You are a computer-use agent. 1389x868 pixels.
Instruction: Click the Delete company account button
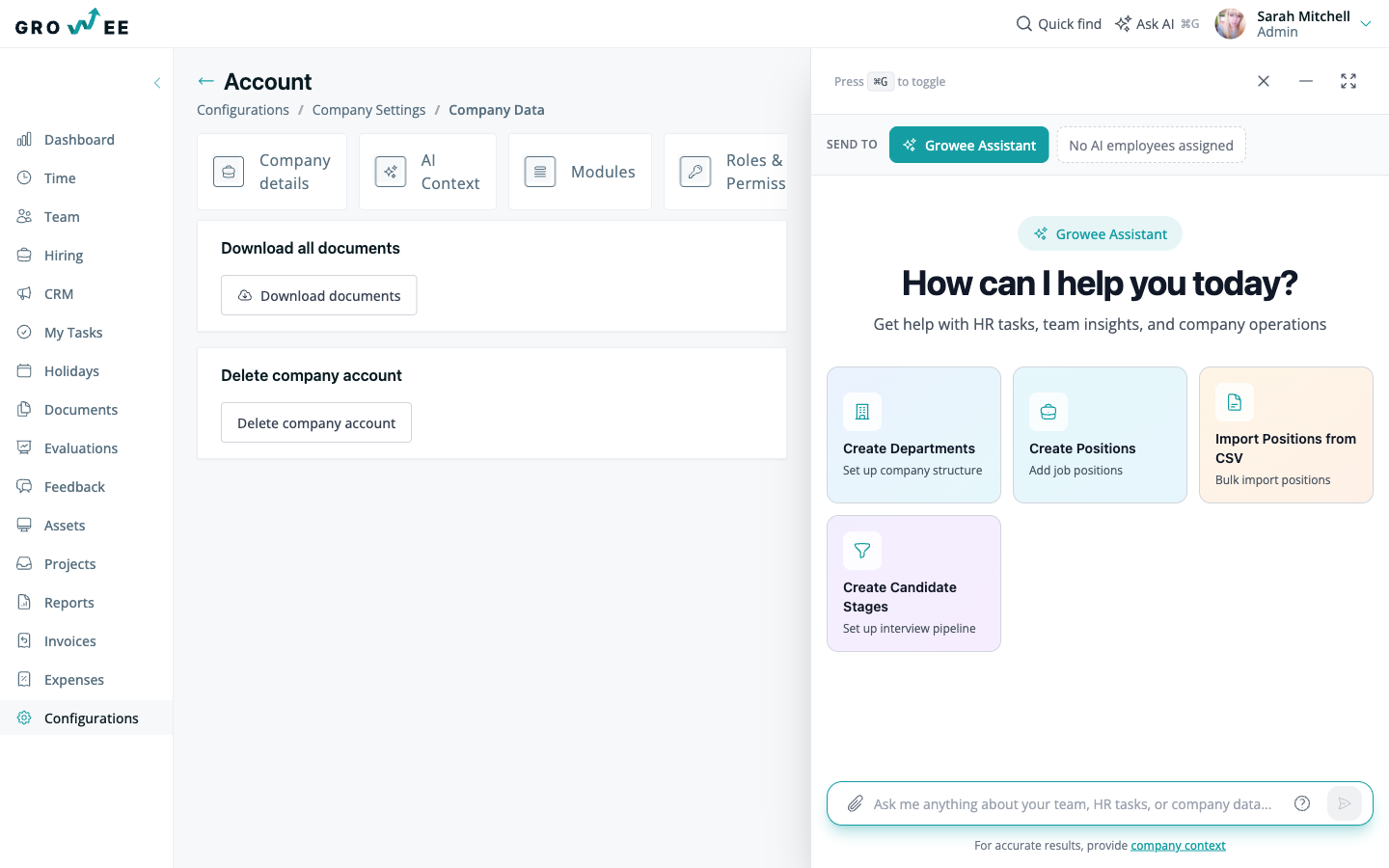tap(316, 422)
